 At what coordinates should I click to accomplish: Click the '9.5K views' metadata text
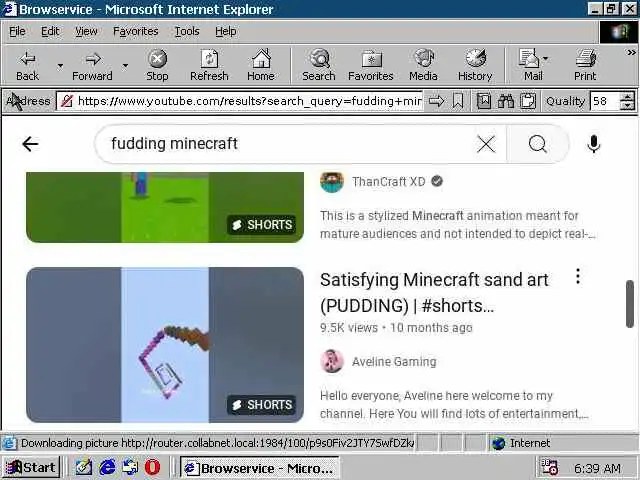[349, 328]
